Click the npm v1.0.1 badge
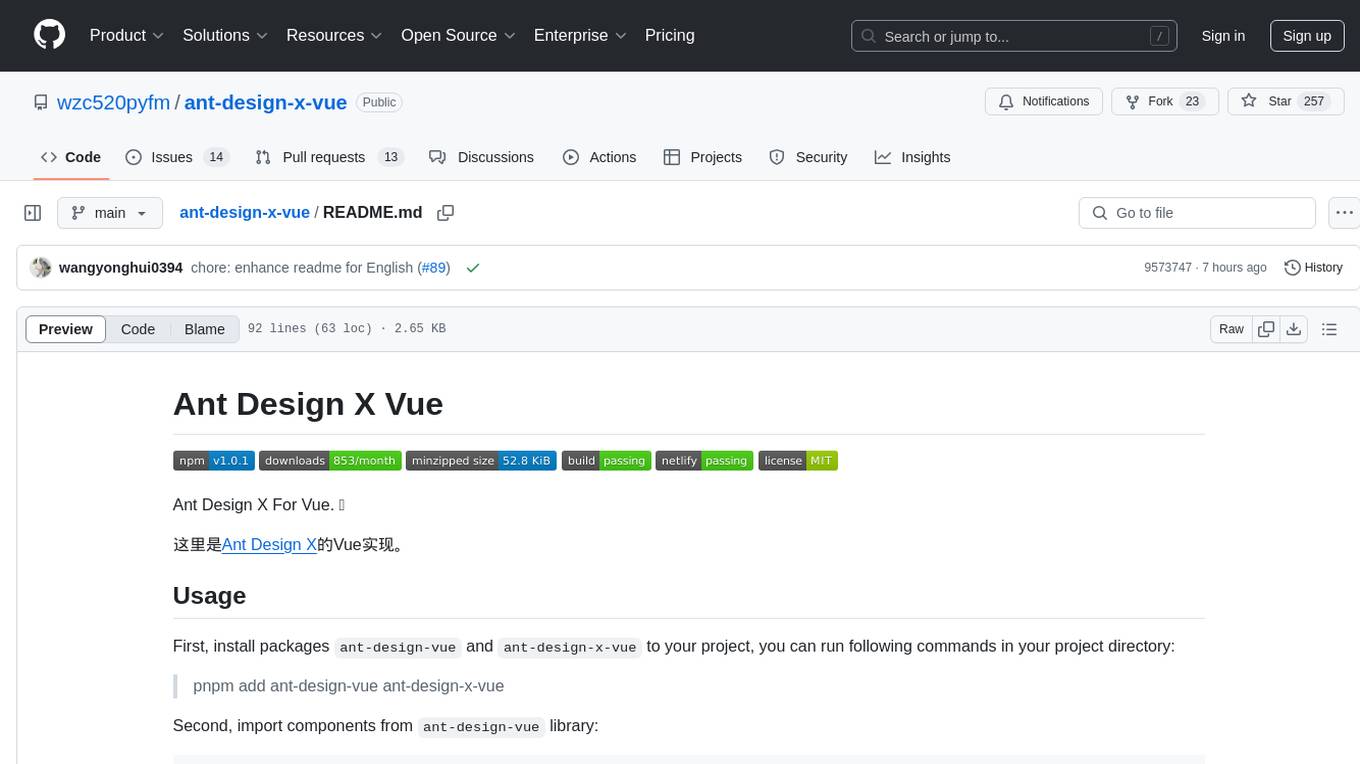This screenshot has height=764, width=1360. [x=214, y=461]
